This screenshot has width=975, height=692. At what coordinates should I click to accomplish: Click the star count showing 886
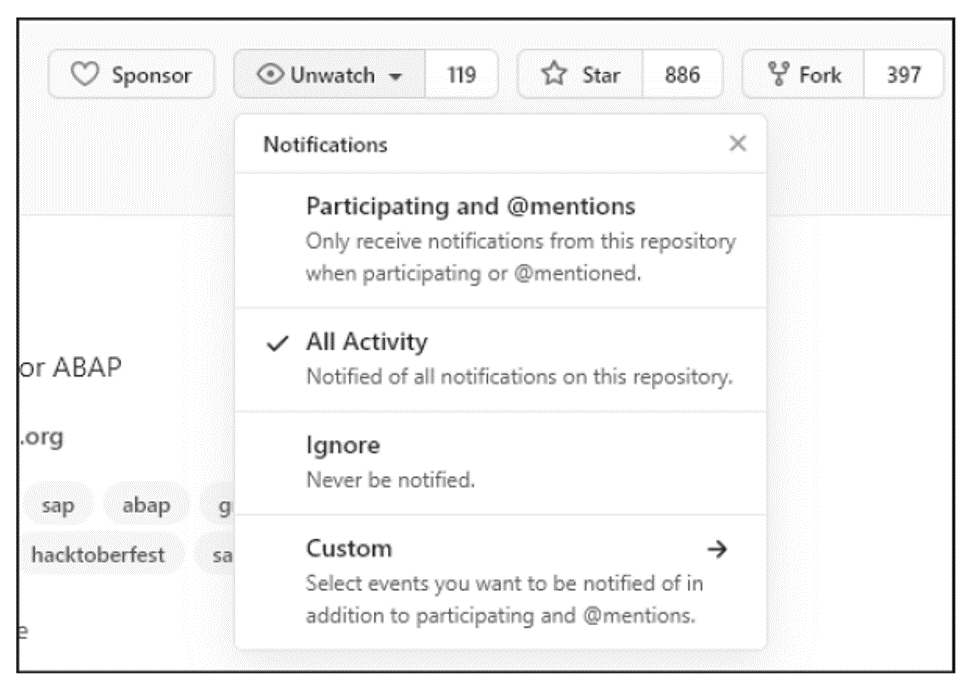[x=681, y=71]
